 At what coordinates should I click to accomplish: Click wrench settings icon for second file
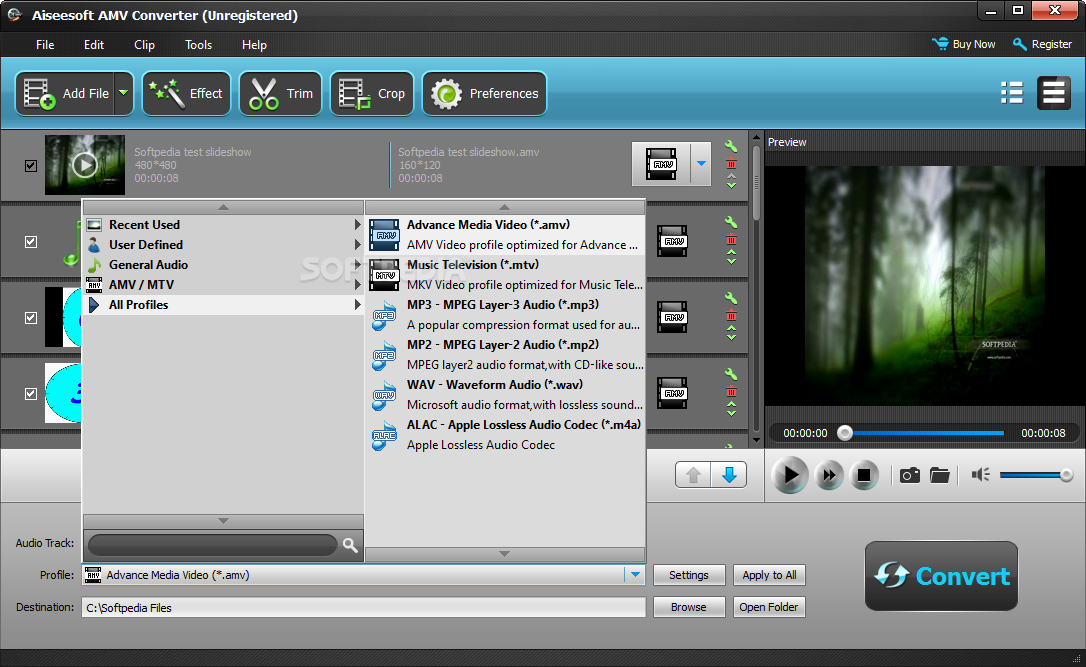(x=731, y=222)
